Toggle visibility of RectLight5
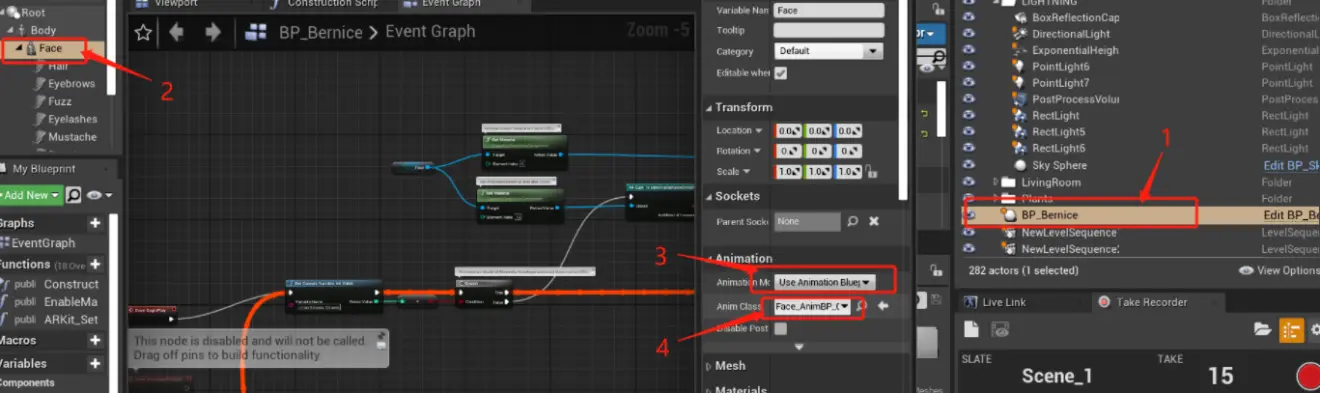The height and width of the screenshot is (393, 1320). tap(968, 131)
